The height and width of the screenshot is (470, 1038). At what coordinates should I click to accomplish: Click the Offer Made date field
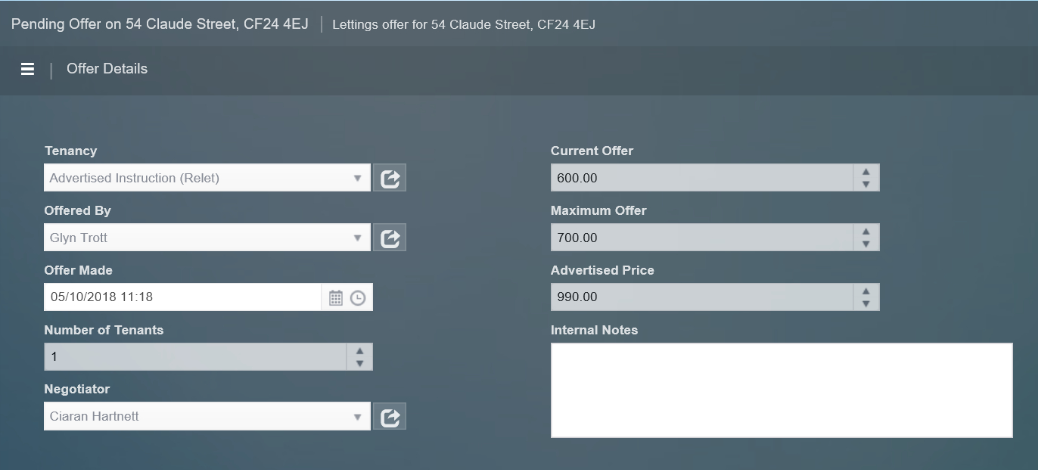(x=183, y=297)
